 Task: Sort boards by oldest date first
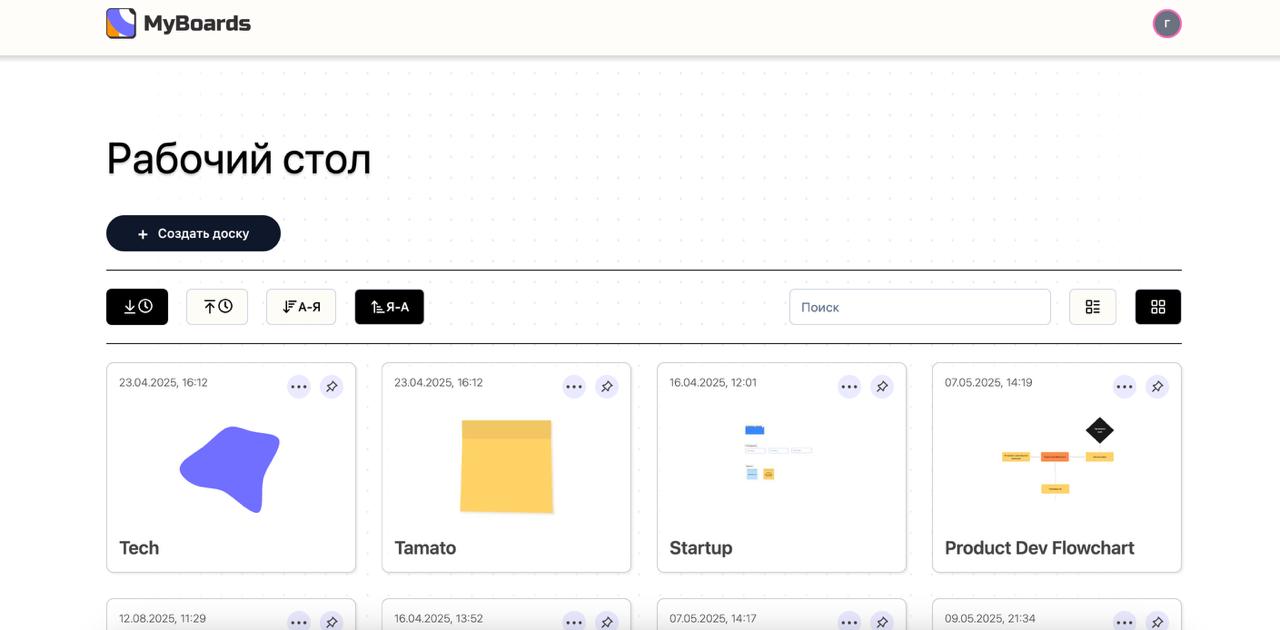(217, 307)
